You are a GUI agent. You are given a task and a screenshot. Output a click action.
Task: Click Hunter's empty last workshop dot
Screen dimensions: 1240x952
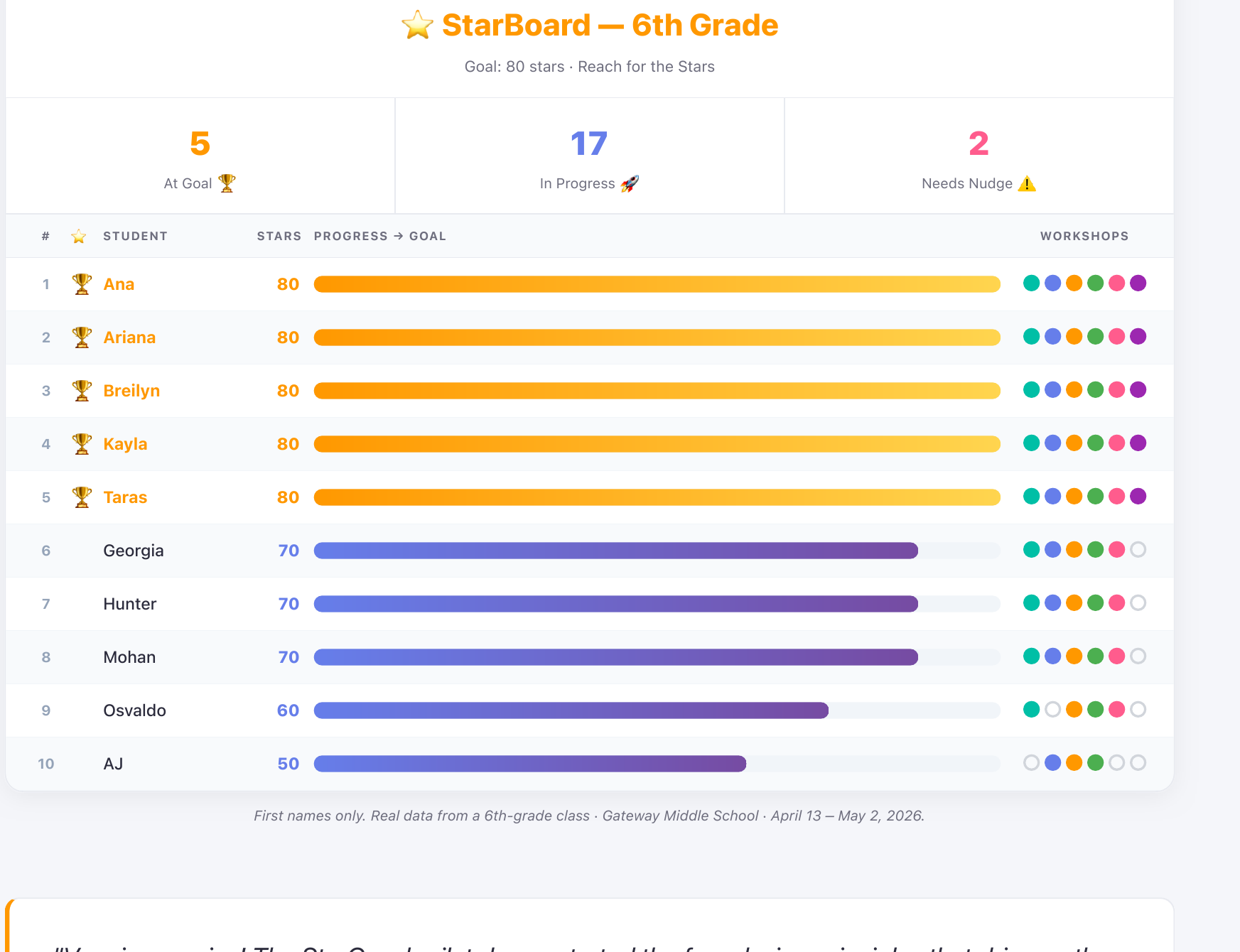tap(1138, 602)
